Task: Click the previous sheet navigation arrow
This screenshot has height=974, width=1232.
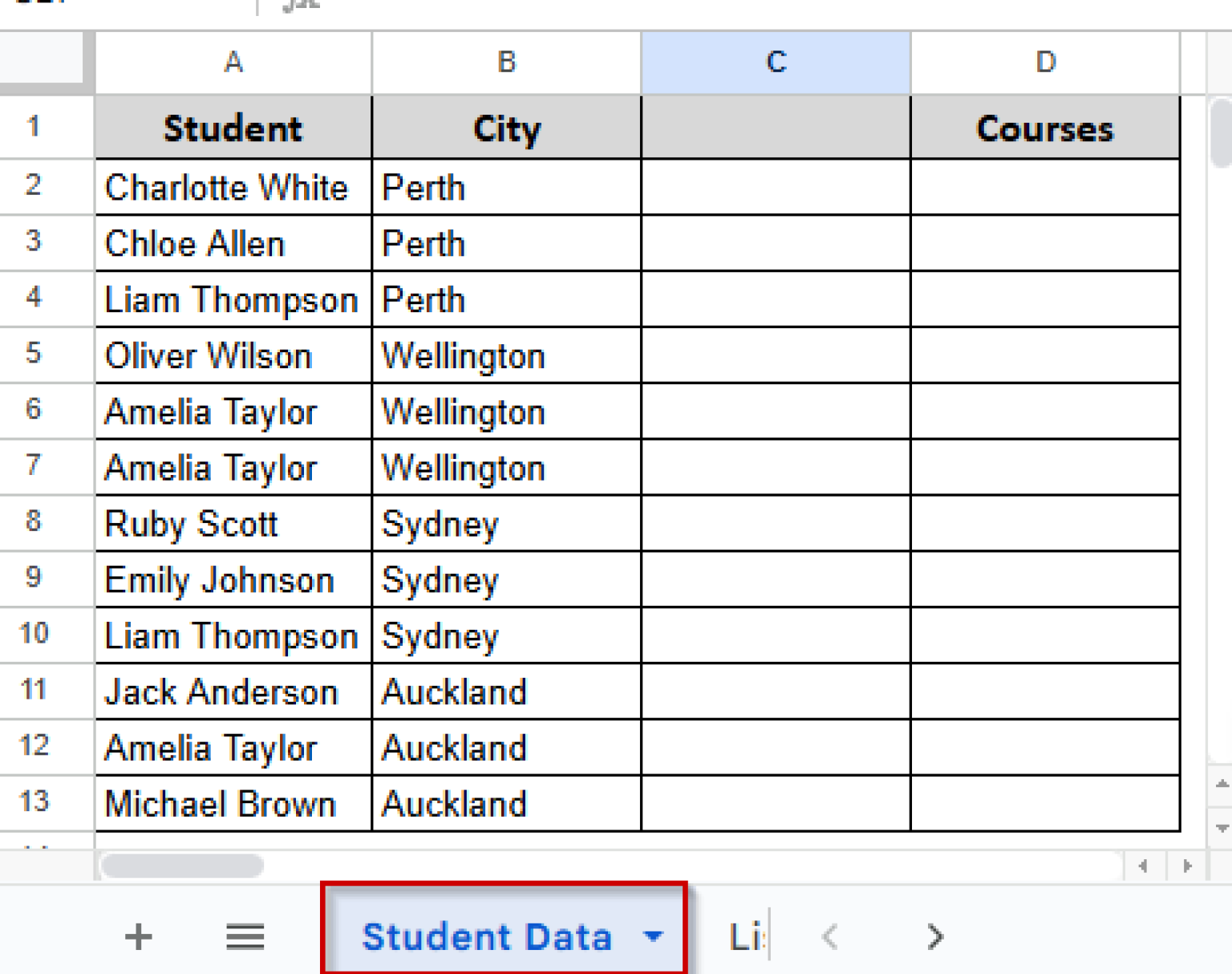Action: pos(829,935)
